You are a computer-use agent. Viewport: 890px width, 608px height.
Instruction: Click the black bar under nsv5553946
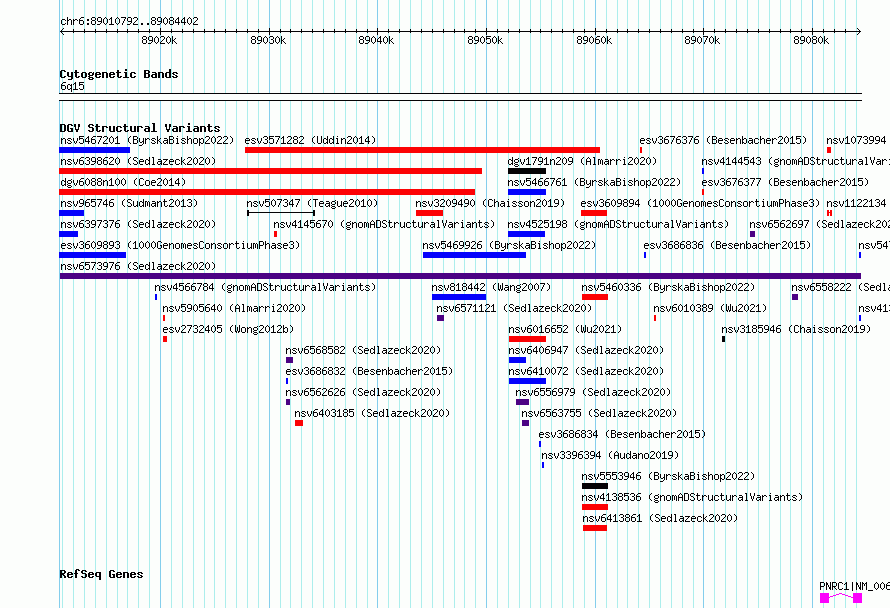click(595, 486)
